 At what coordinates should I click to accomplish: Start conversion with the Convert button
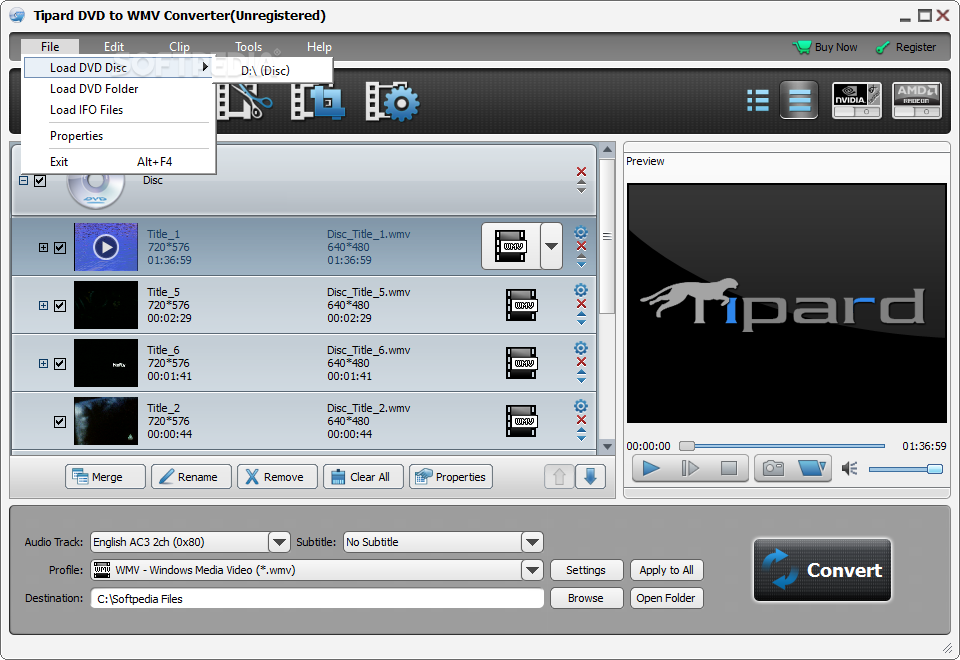click(822, 570)
